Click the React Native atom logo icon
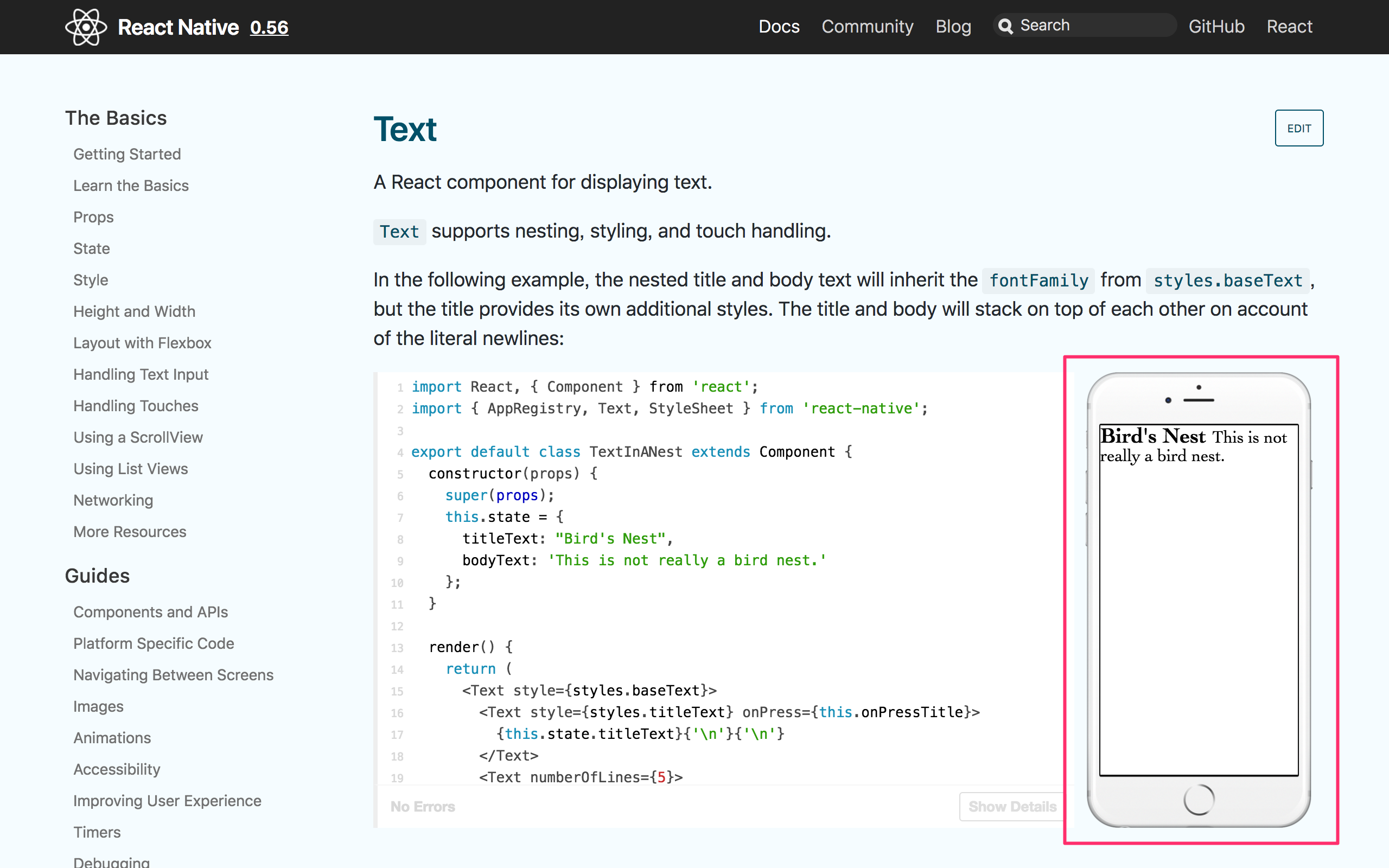Screen dimensions: 1389x868 coord(86,27)
